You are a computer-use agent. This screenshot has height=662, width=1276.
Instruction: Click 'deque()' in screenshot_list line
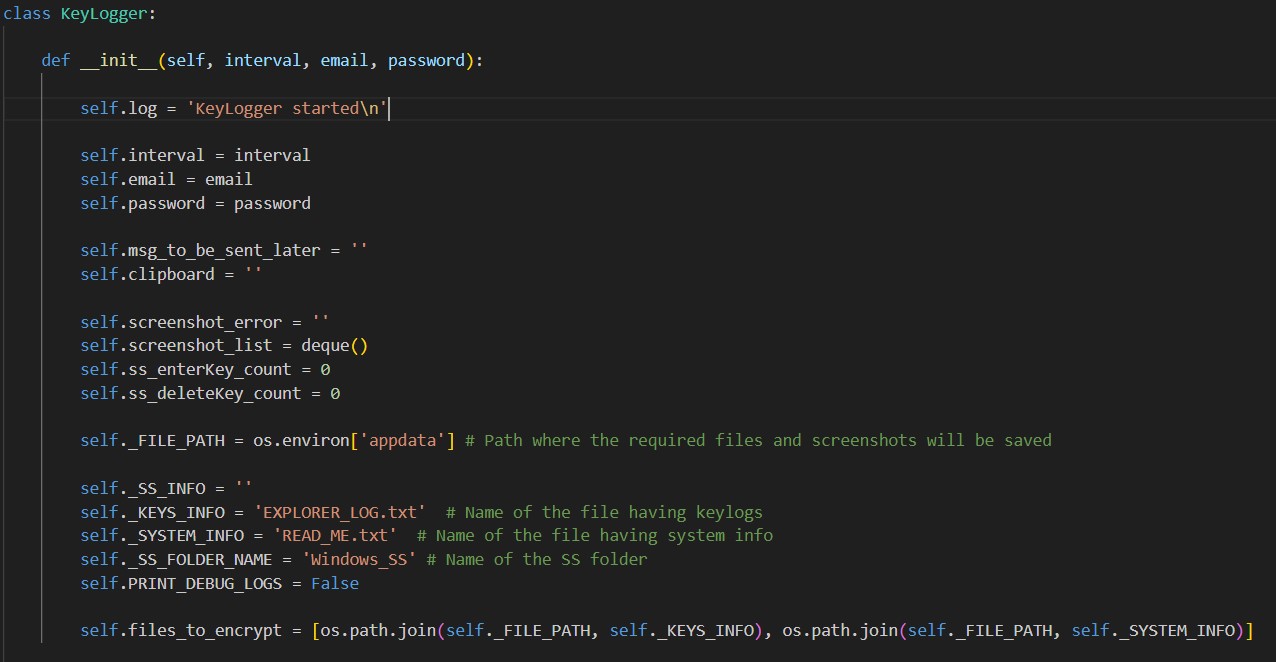335,346
